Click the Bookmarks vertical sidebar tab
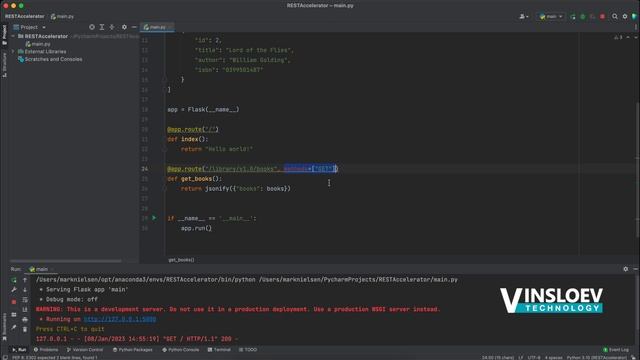Screen dimensions: 640x360 (x=4, y=326)
